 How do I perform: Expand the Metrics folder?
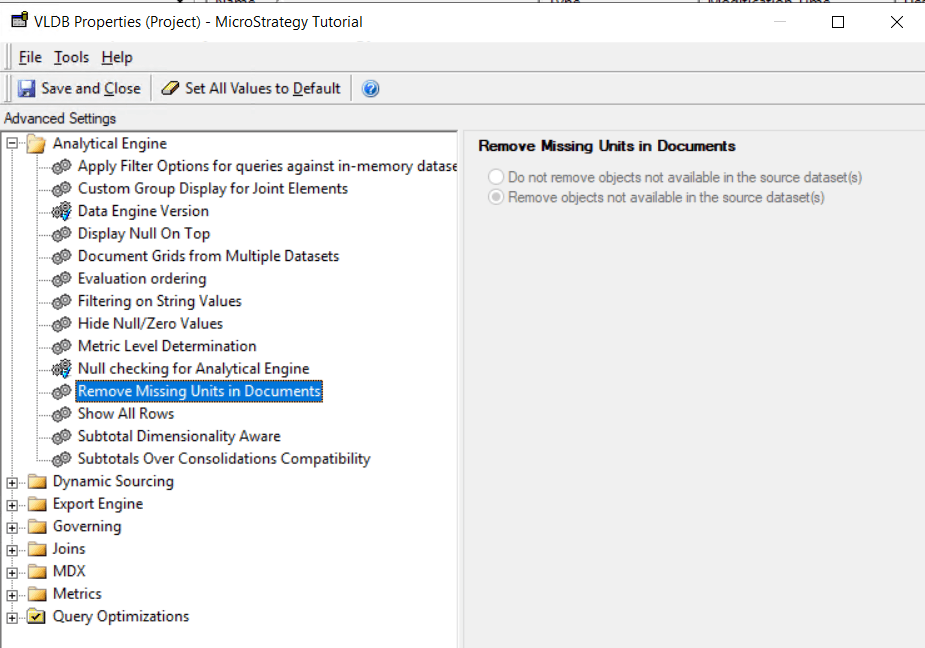[12, 595]
